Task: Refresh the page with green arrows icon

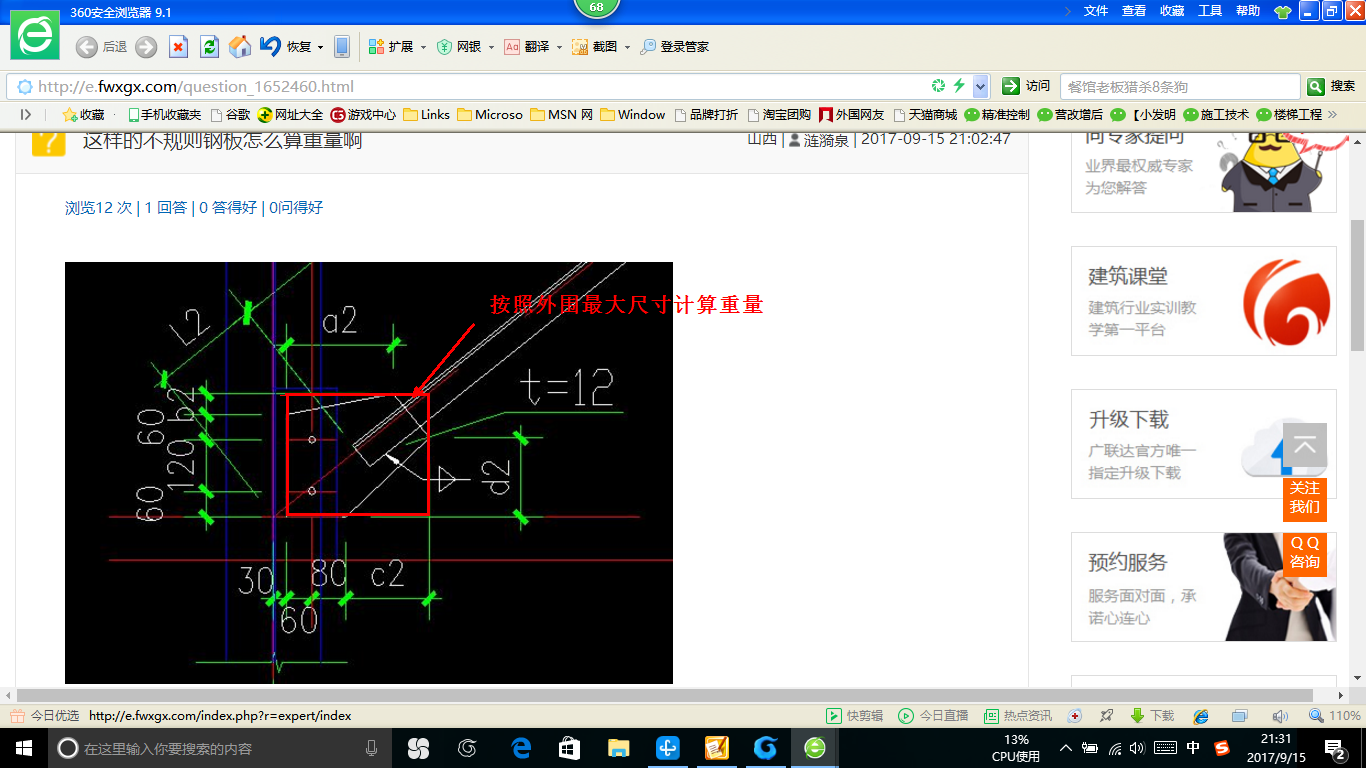Action: pos(209,47)
